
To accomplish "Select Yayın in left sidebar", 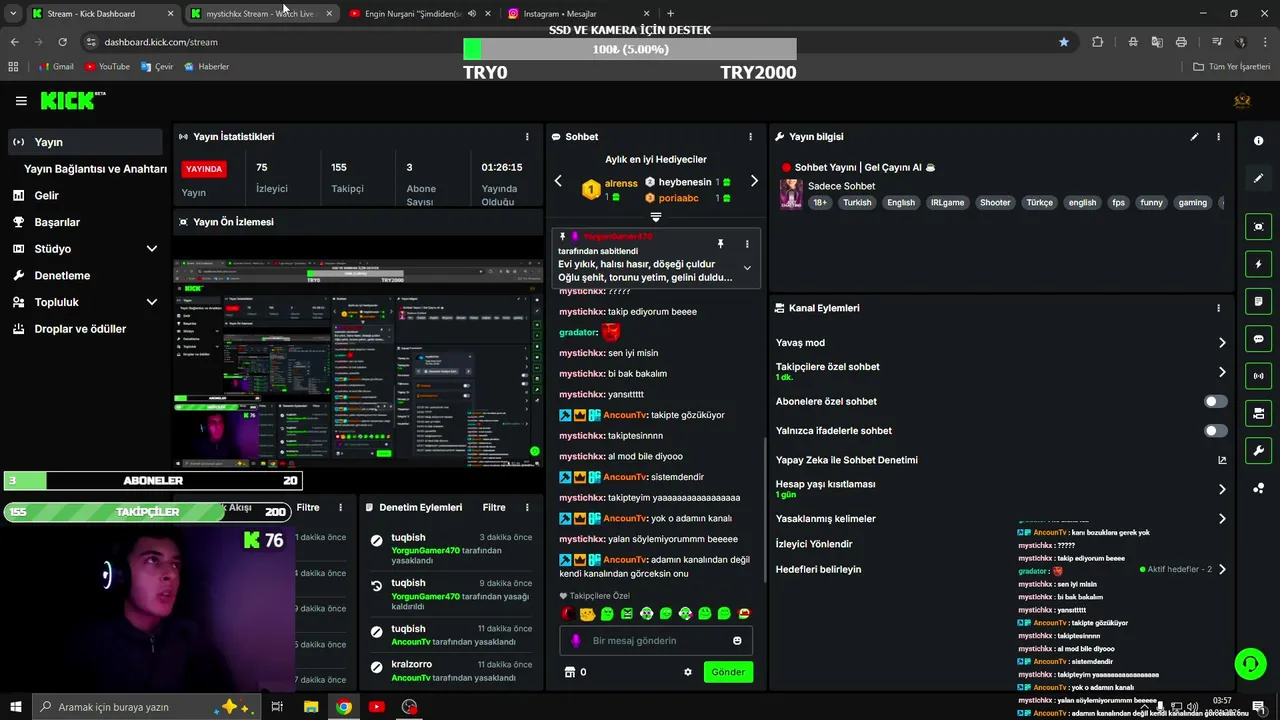I will point(86,142).
